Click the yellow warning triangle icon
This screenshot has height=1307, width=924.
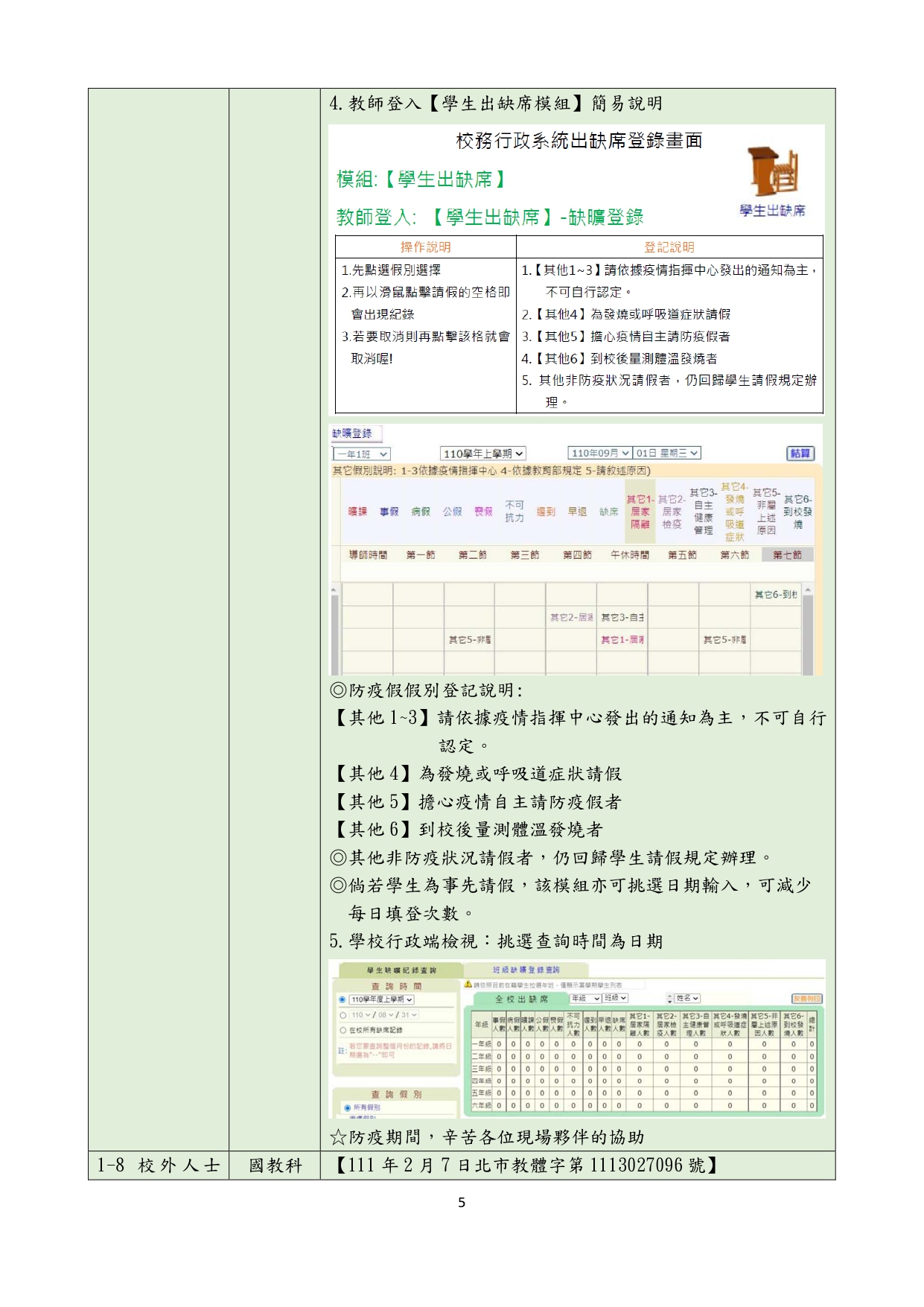pyautogui.click(x=468, y=985)
